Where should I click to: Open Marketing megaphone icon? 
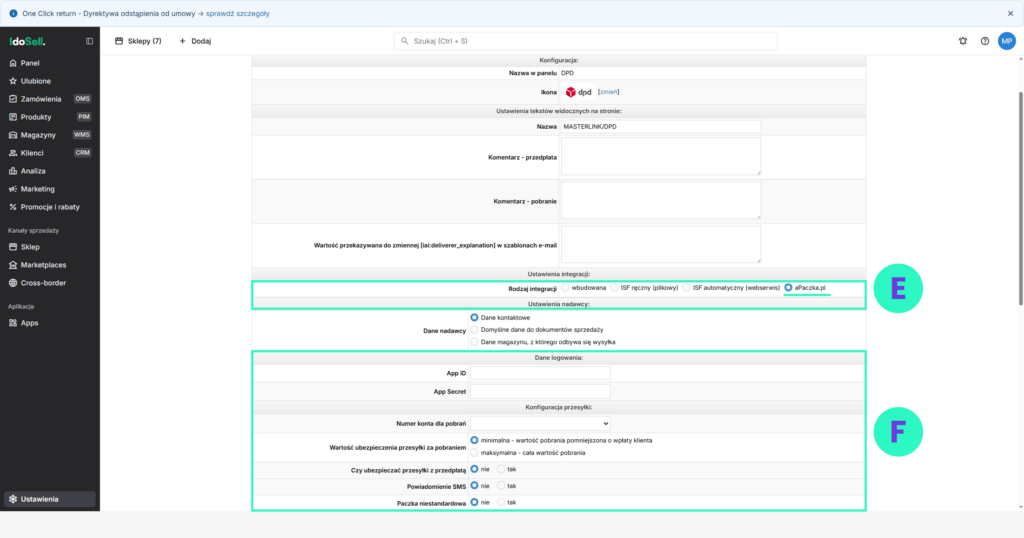point(13,189)
